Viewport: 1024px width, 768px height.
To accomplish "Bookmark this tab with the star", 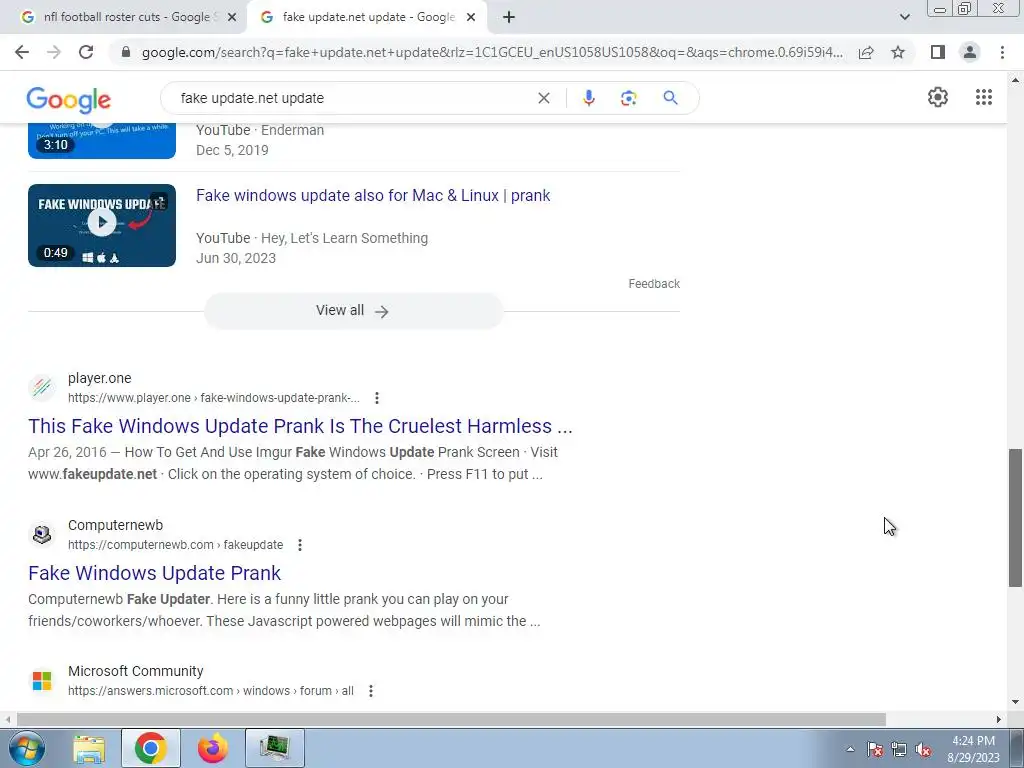I will tap(898, 52).
